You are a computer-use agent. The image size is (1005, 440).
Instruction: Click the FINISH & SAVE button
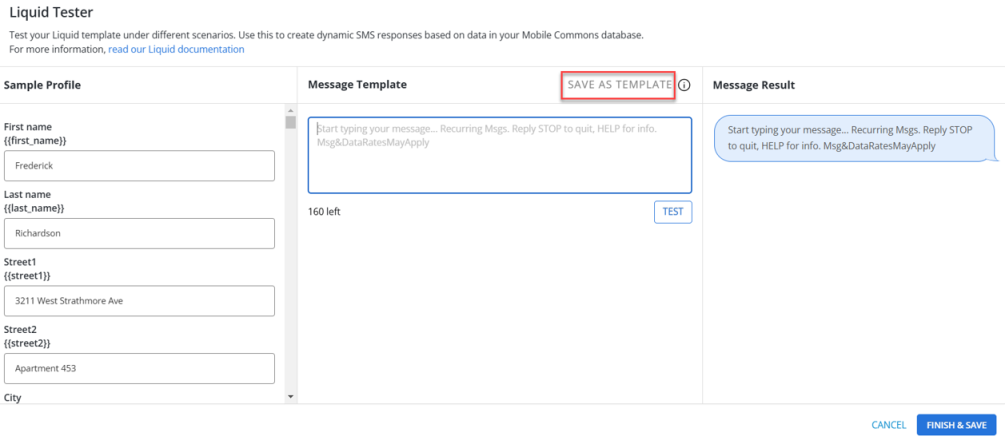point(956,425)
